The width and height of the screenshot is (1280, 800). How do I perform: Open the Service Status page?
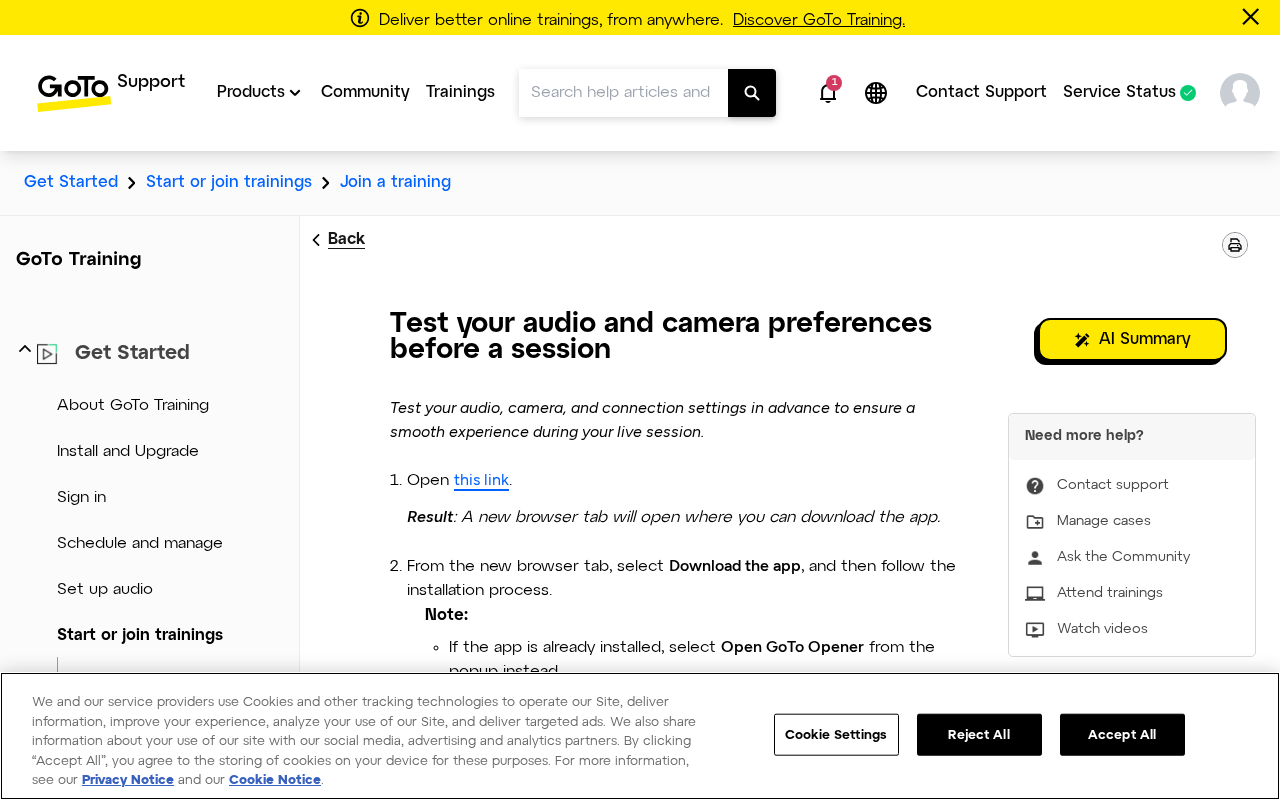[x=1119, y=92]
